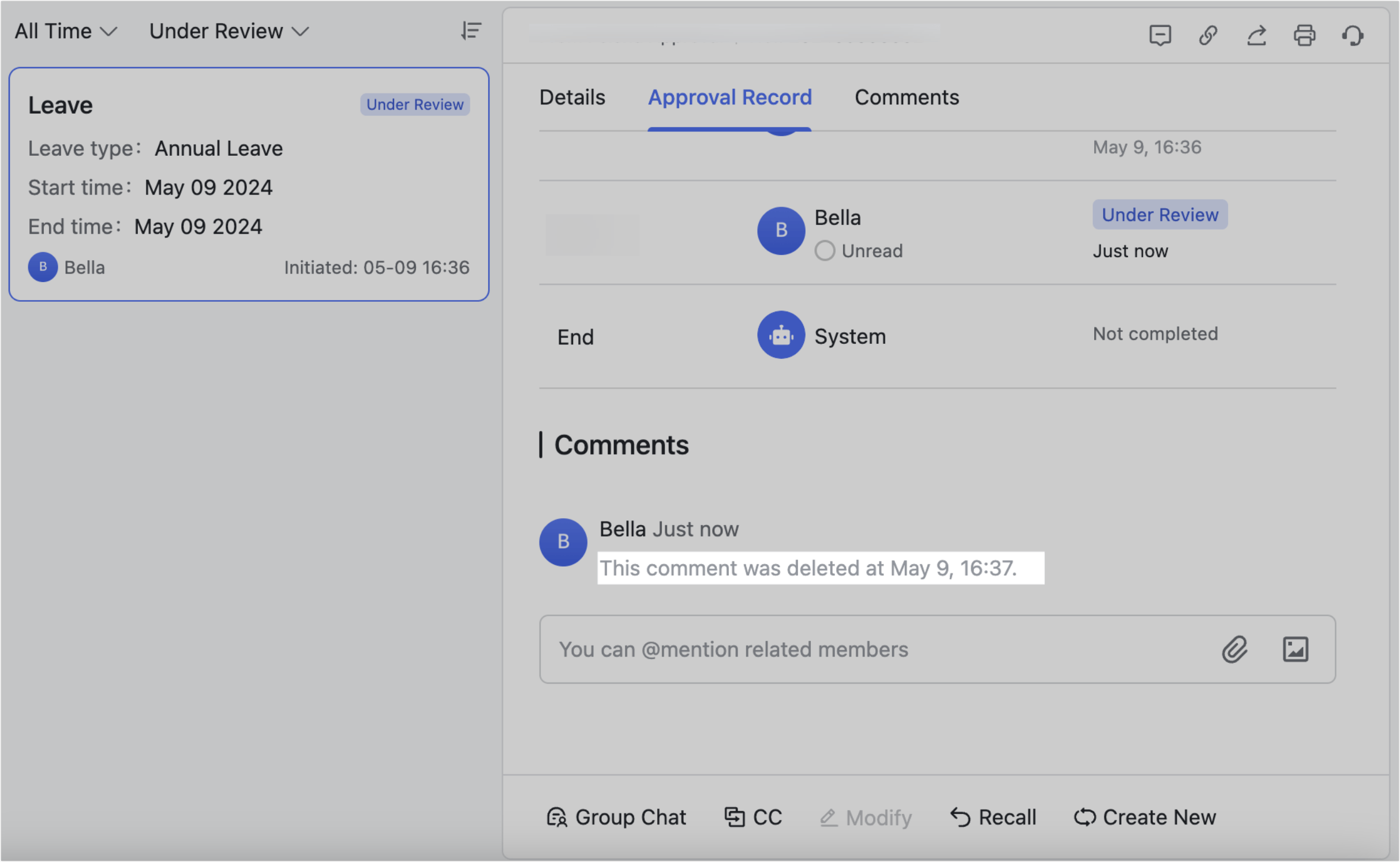Screen dimensions: 1400x862
Task: Click Bella's avatar beside deleted comment
Action: 563,542
